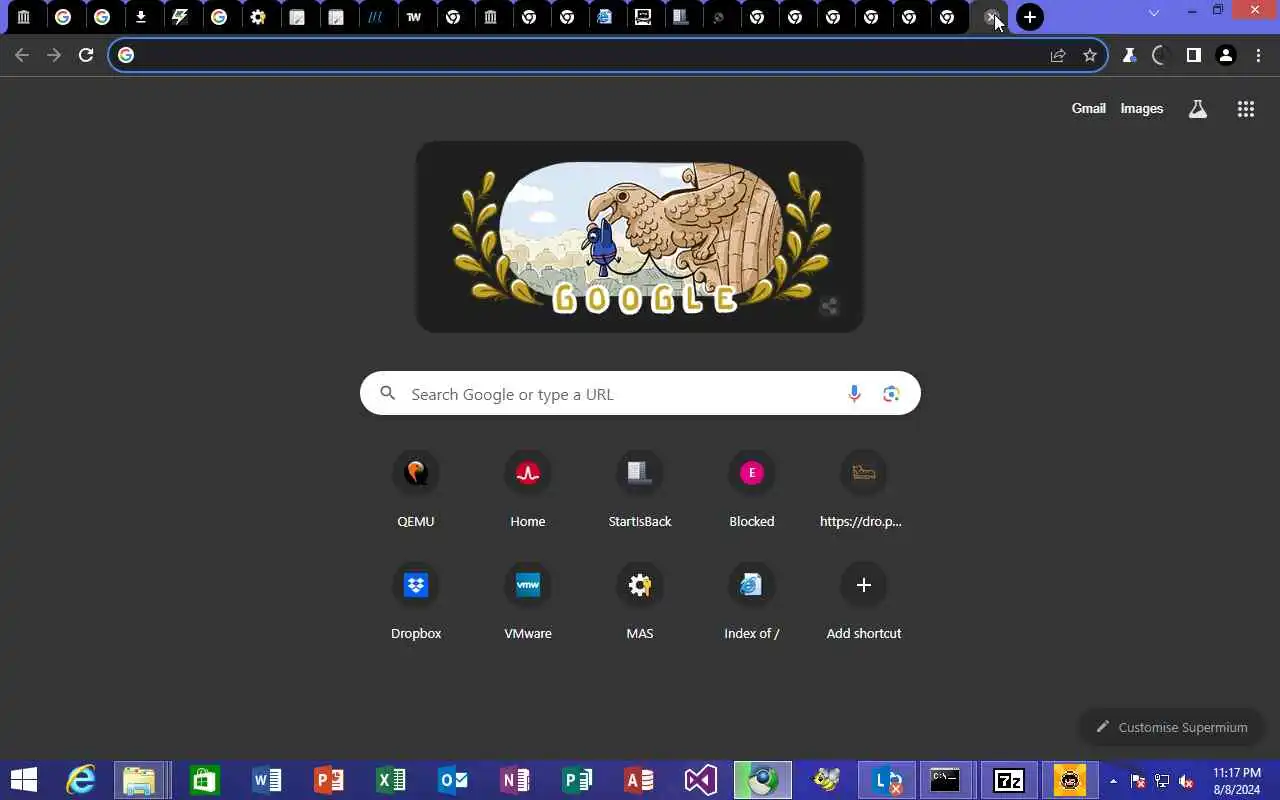Open the tab search chevron in title bar

pyautogui.click(x=1154, y=13)
